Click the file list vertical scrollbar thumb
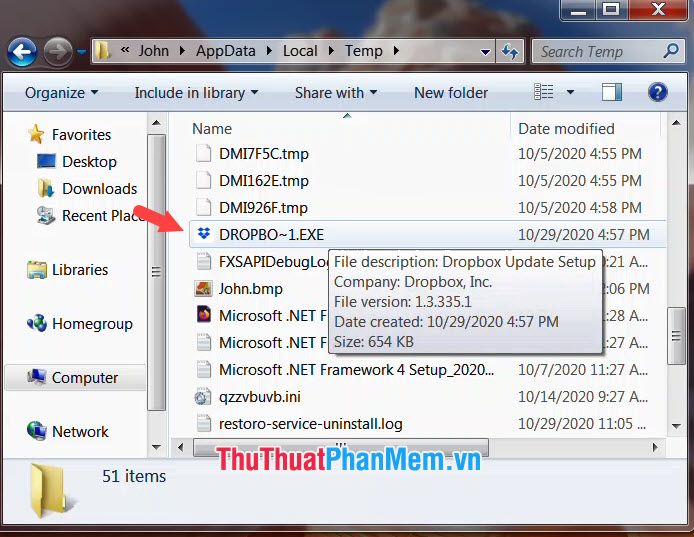The height and width of the screenshot is (537, 694). 676,336
